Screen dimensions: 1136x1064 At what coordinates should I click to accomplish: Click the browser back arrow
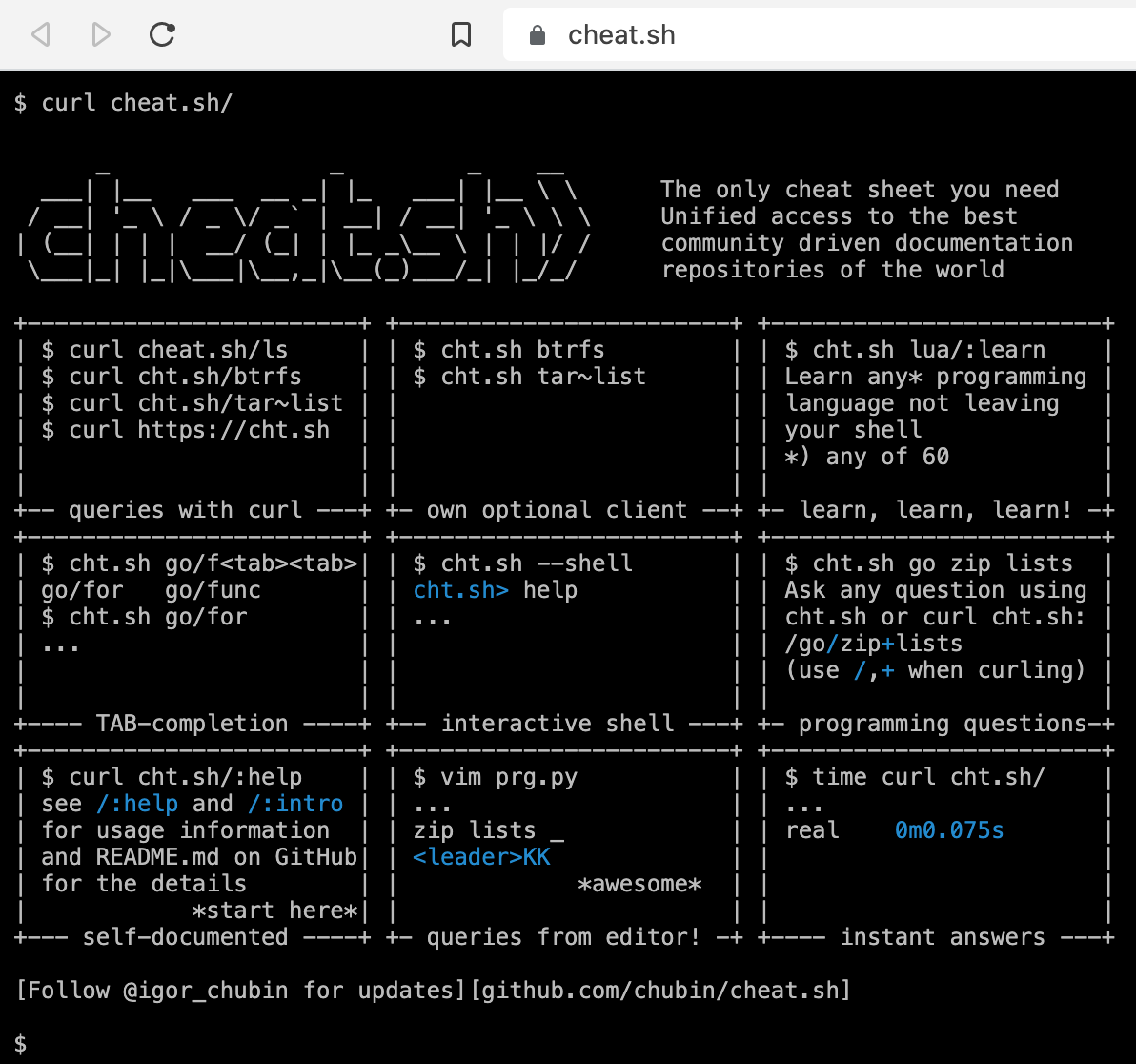point(41,34)
